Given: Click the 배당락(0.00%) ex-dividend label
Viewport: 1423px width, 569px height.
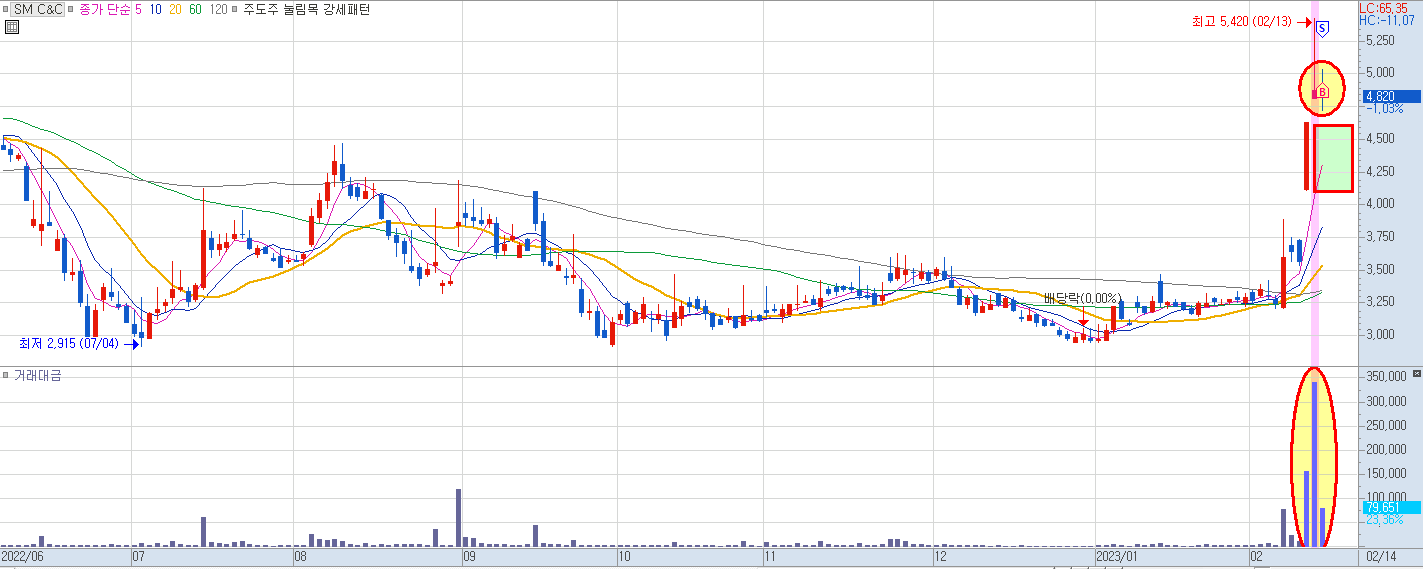Looking at the screenshot, I should tap(1082, 298).
